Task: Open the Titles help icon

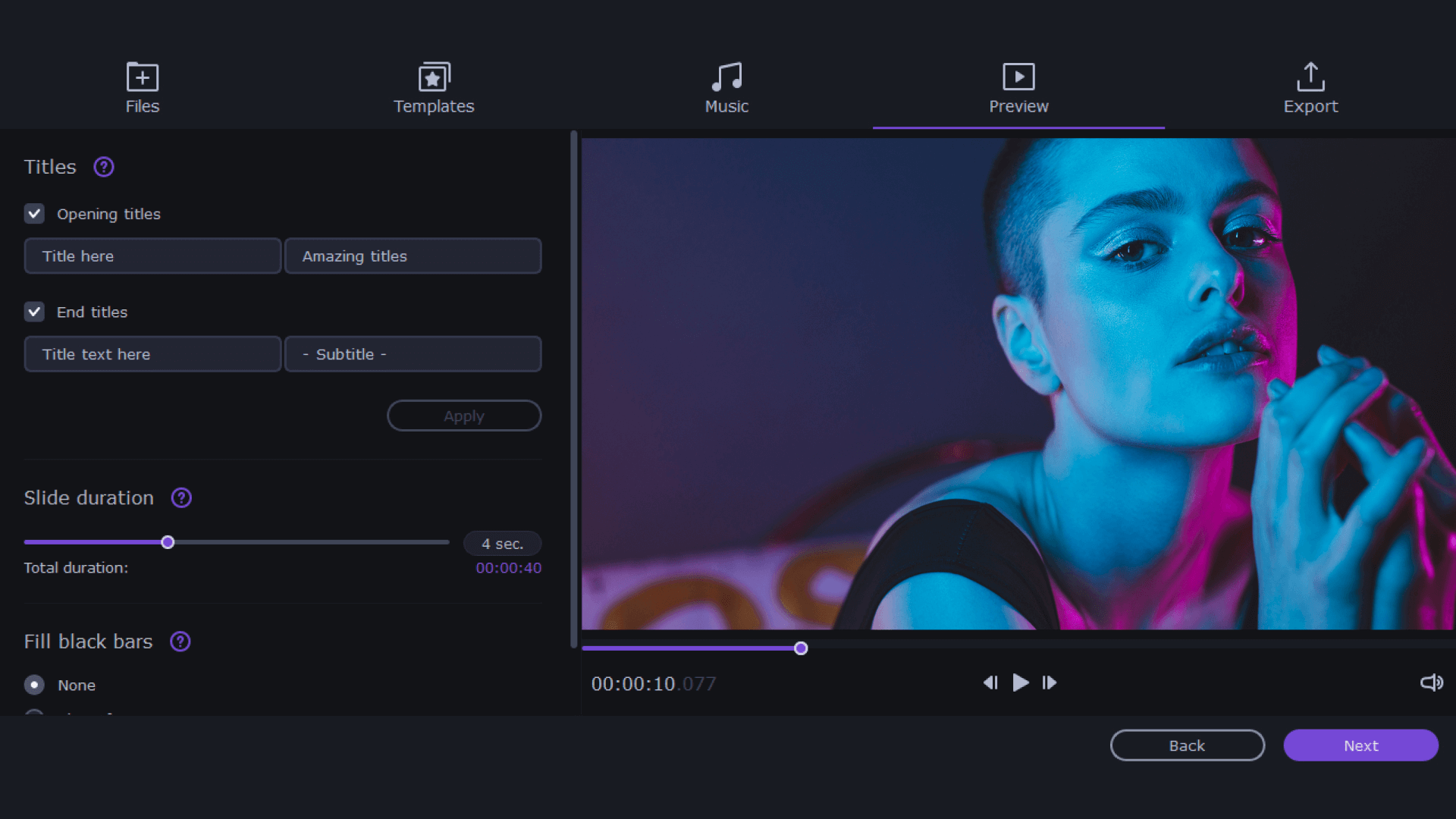Action: pos(104,167)
